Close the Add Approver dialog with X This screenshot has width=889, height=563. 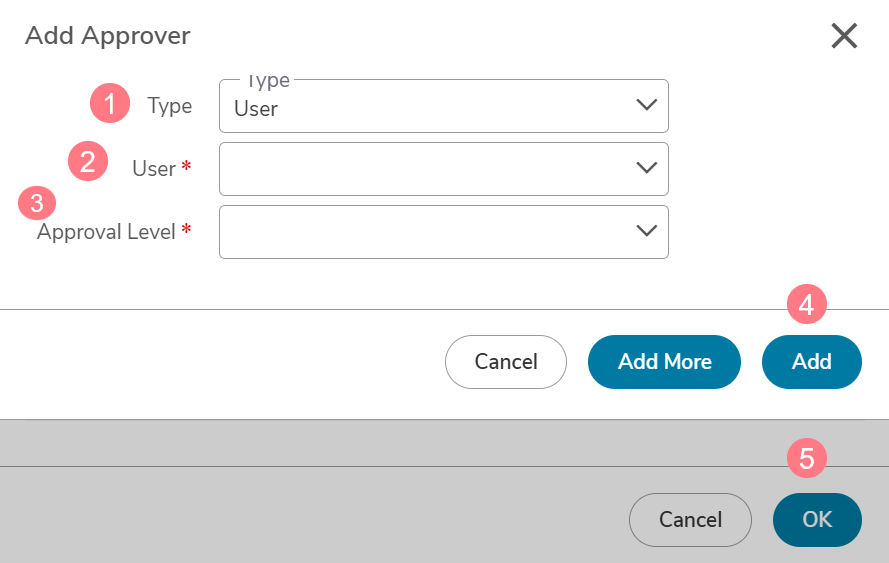(844, 36)
